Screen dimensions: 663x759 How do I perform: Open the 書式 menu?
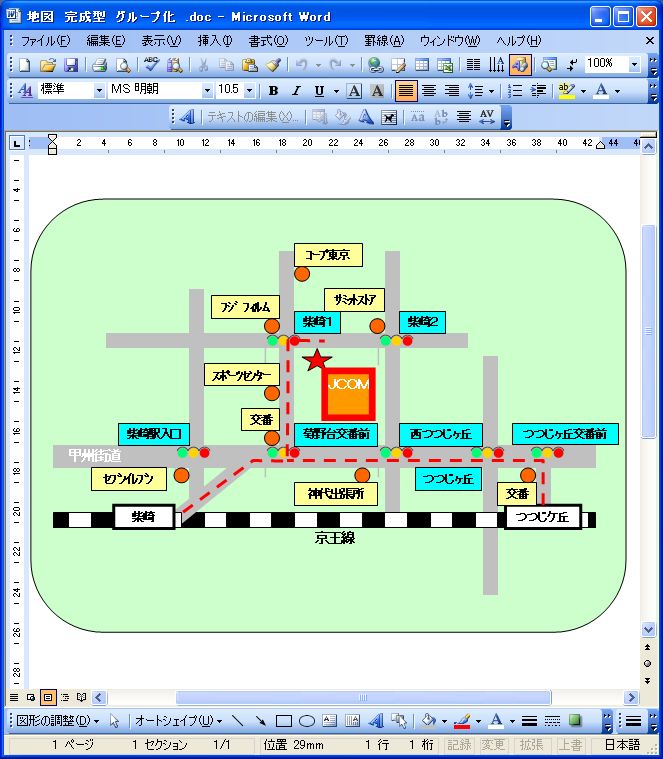(268, 41)
